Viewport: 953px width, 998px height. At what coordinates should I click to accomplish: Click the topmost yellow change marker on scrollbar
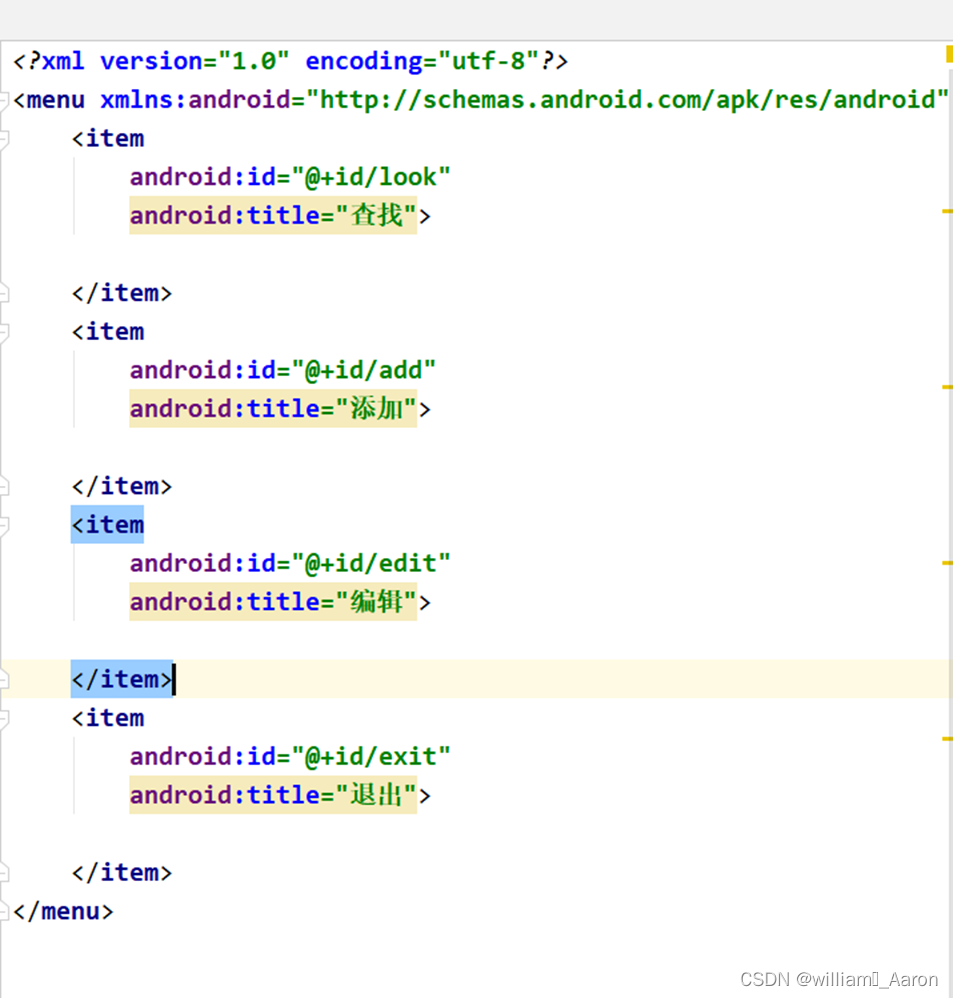point(948,55)
